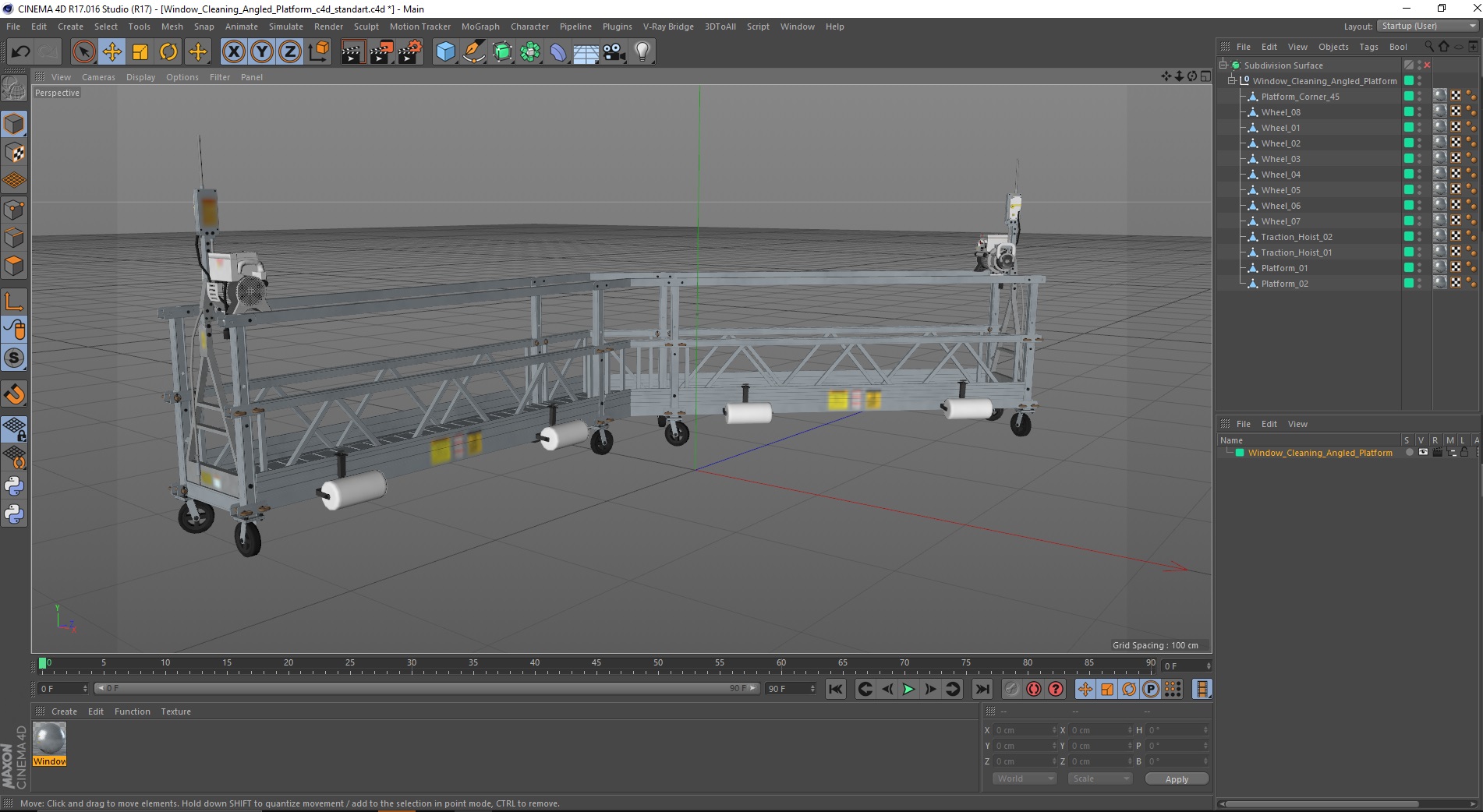The height and width of the screenshot is (812, 1483).
Task: Select Platform_Corner_45 object
Action: pos(1300,97)
